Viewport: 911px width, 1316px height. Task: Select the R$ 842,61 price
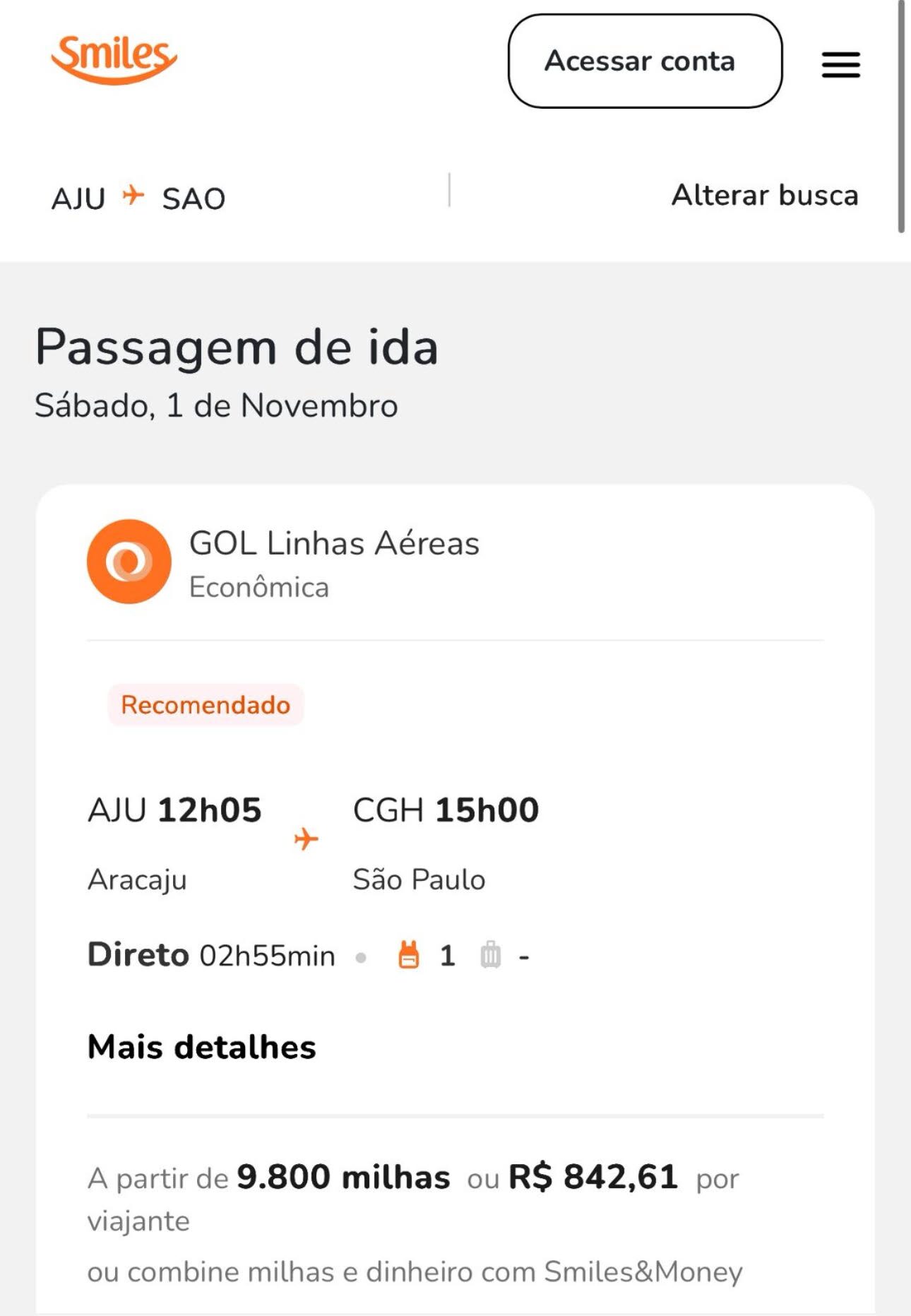593,1178
